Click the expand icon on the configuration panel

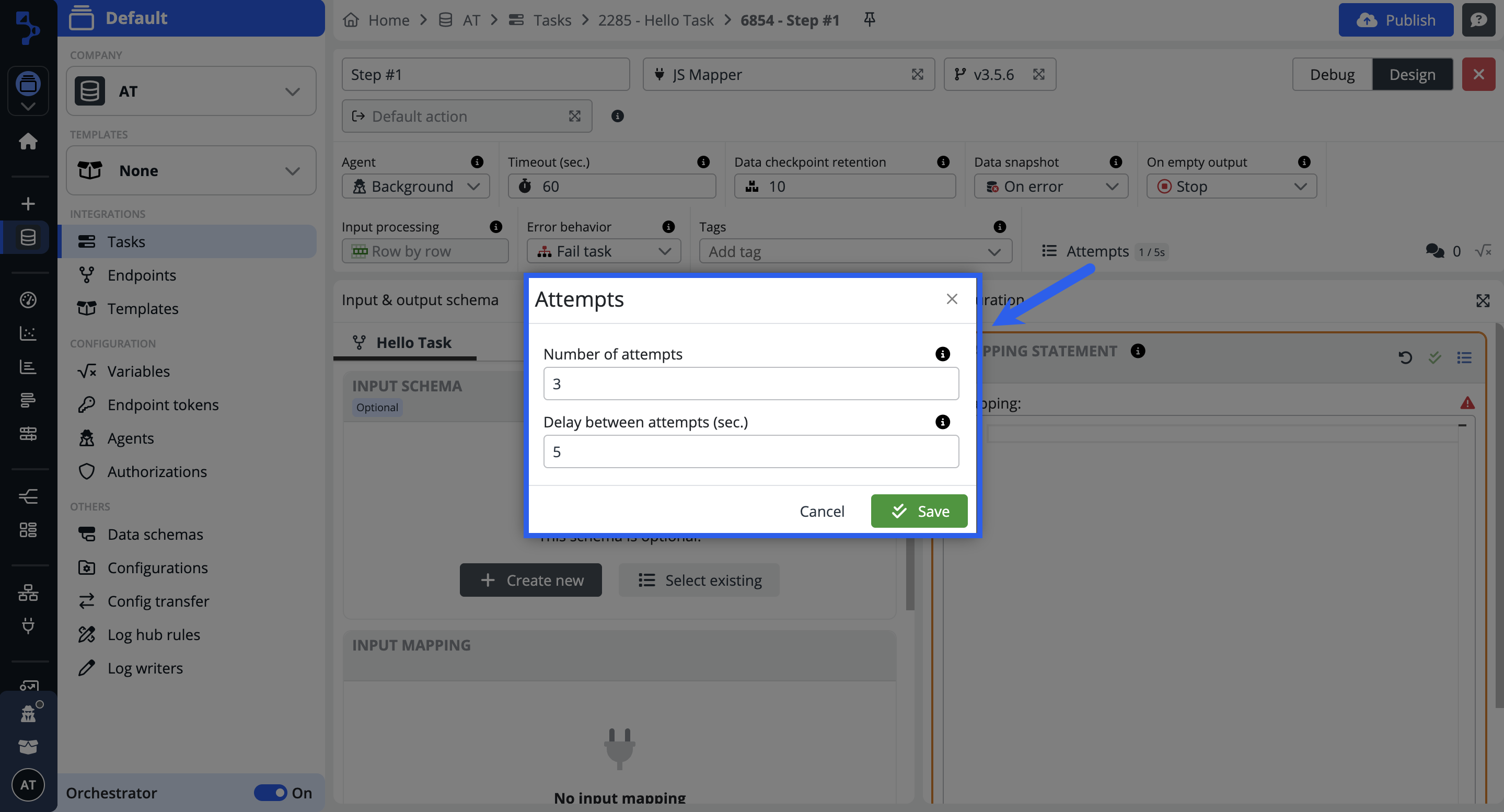1483,300
